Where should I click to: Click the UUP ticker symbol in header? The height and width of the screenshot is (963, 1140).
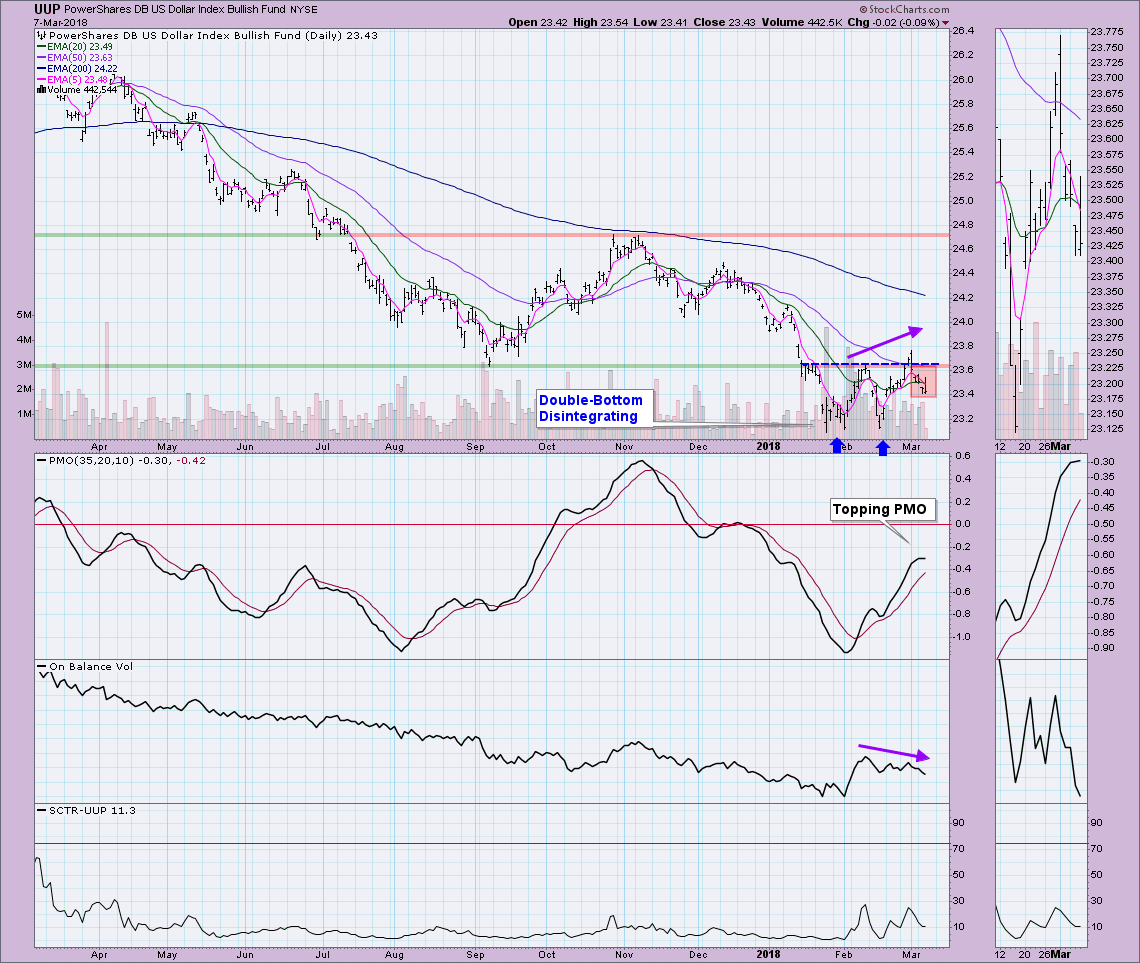19,8
